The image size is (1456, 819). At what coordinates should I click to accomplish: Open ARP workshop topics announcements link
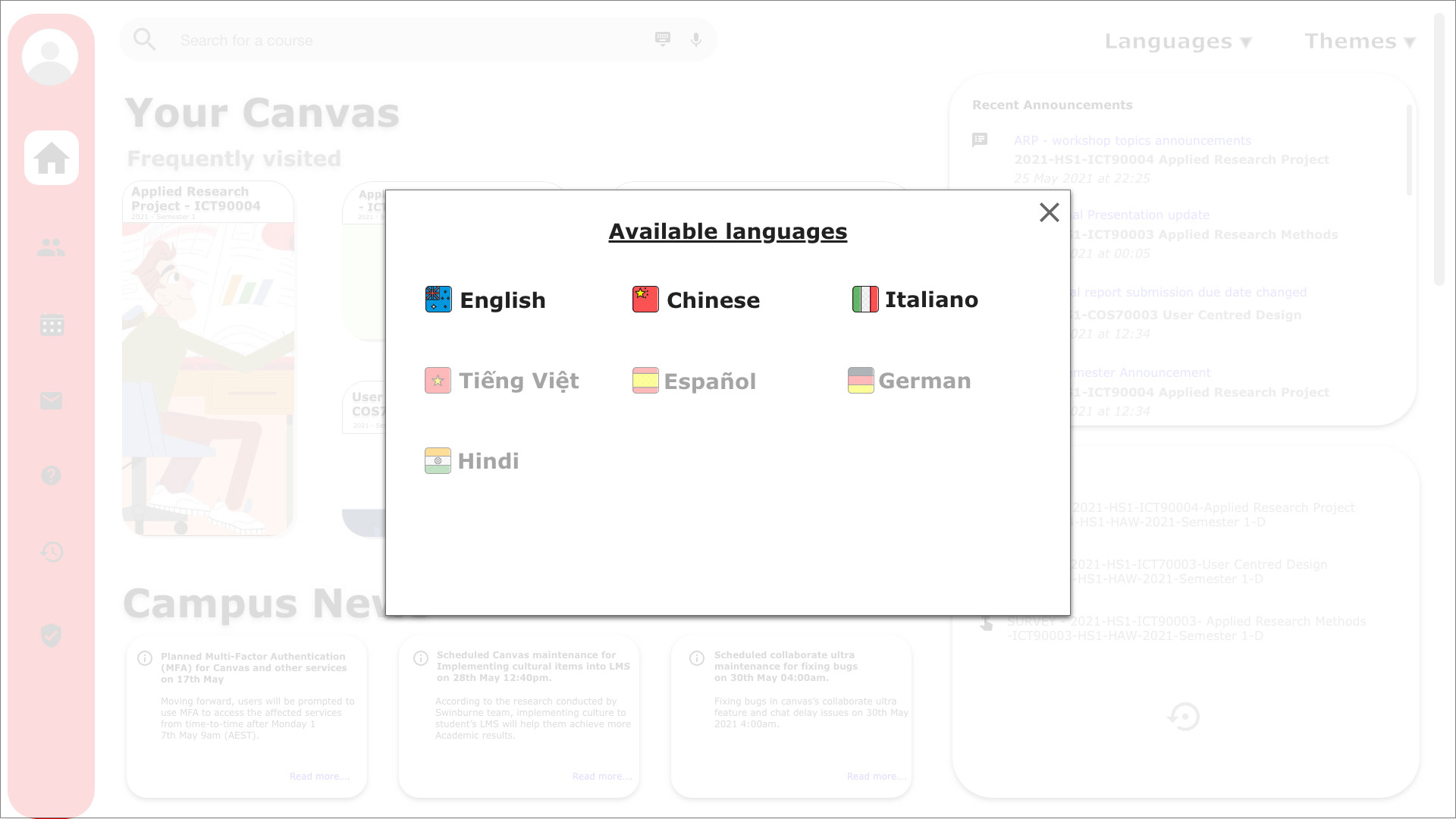(1132, 140)
